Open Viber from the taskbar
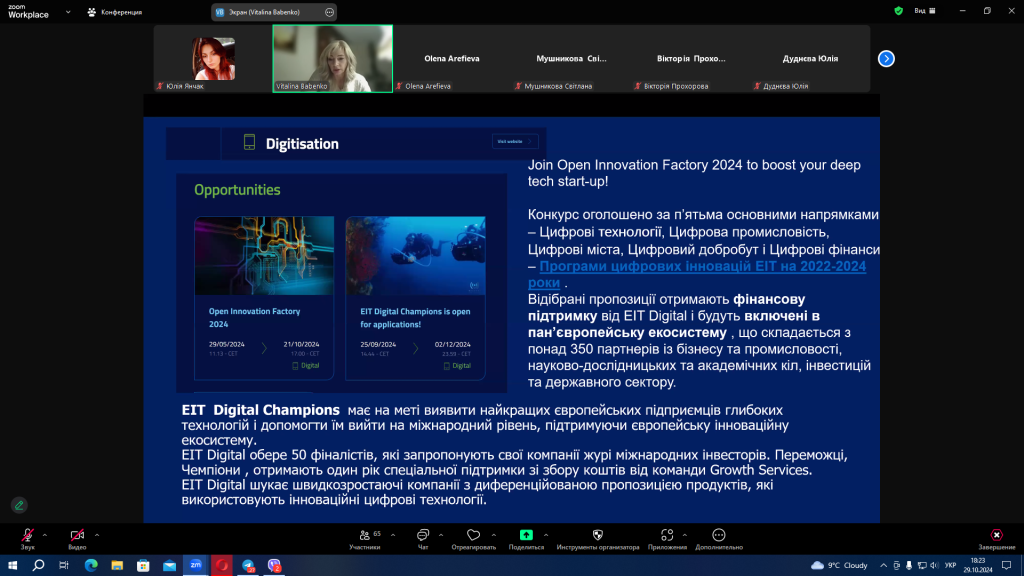Viewport: 1024px width, 576px height. coord(274,565)
